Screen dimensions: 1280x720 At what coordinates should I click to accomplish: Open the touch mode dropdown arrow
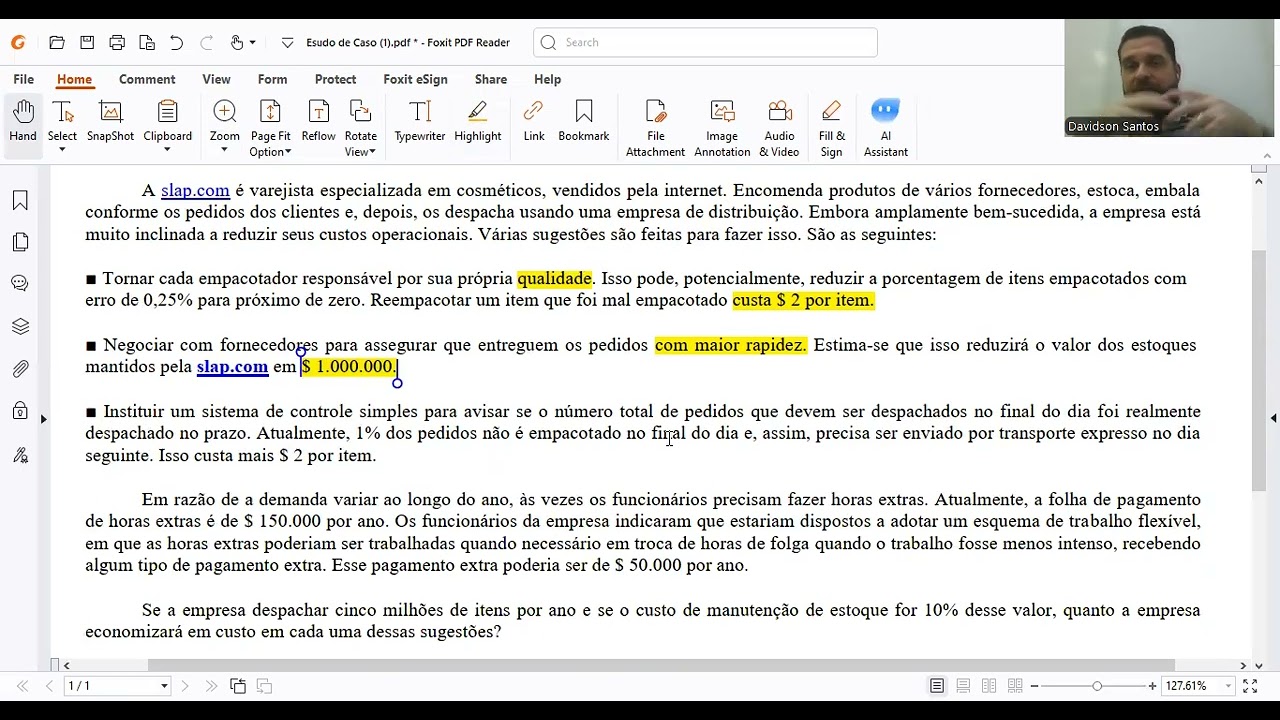[252, 43]
